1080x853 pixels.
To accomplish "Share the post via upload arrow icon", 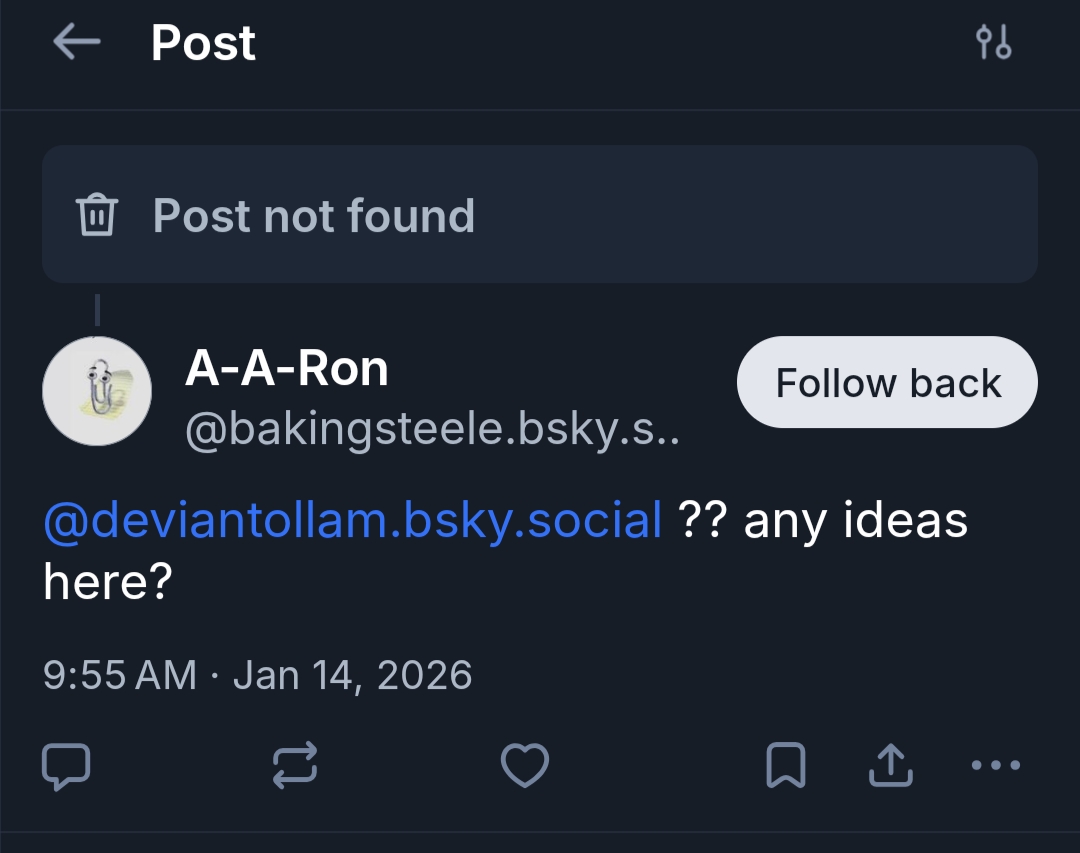I will point(889,766).
